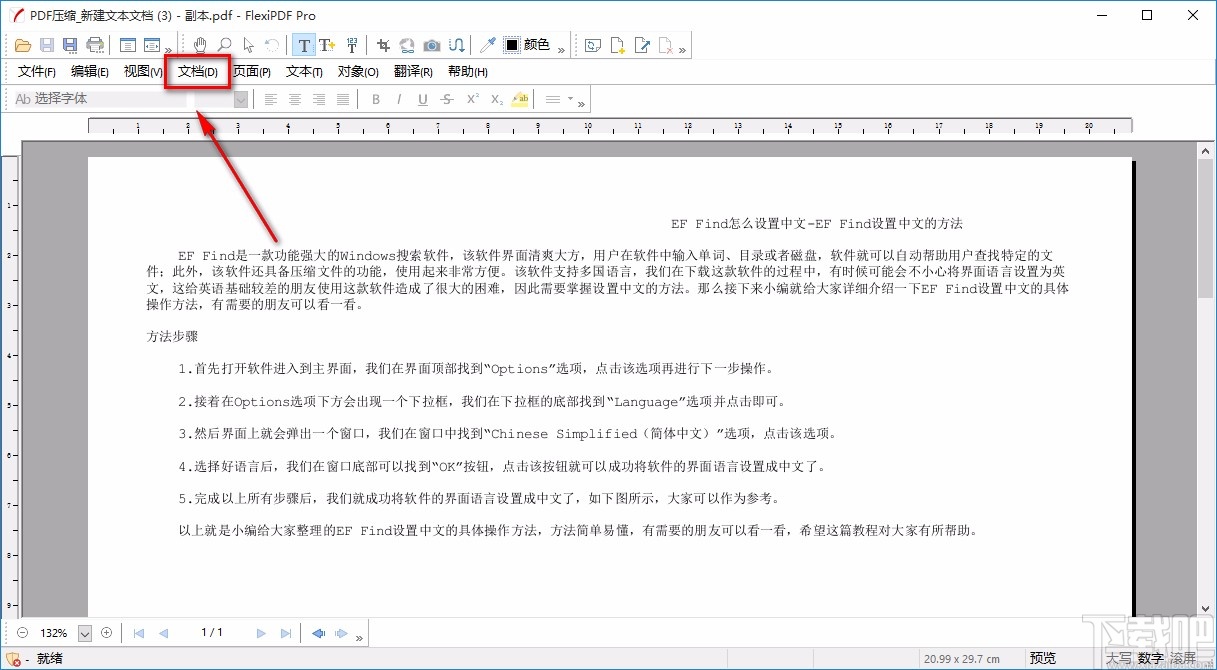Image resolution: width=1217 pixels, height=670 pixels.
Task: Toggle right text alignment
Action: [319, 99]
